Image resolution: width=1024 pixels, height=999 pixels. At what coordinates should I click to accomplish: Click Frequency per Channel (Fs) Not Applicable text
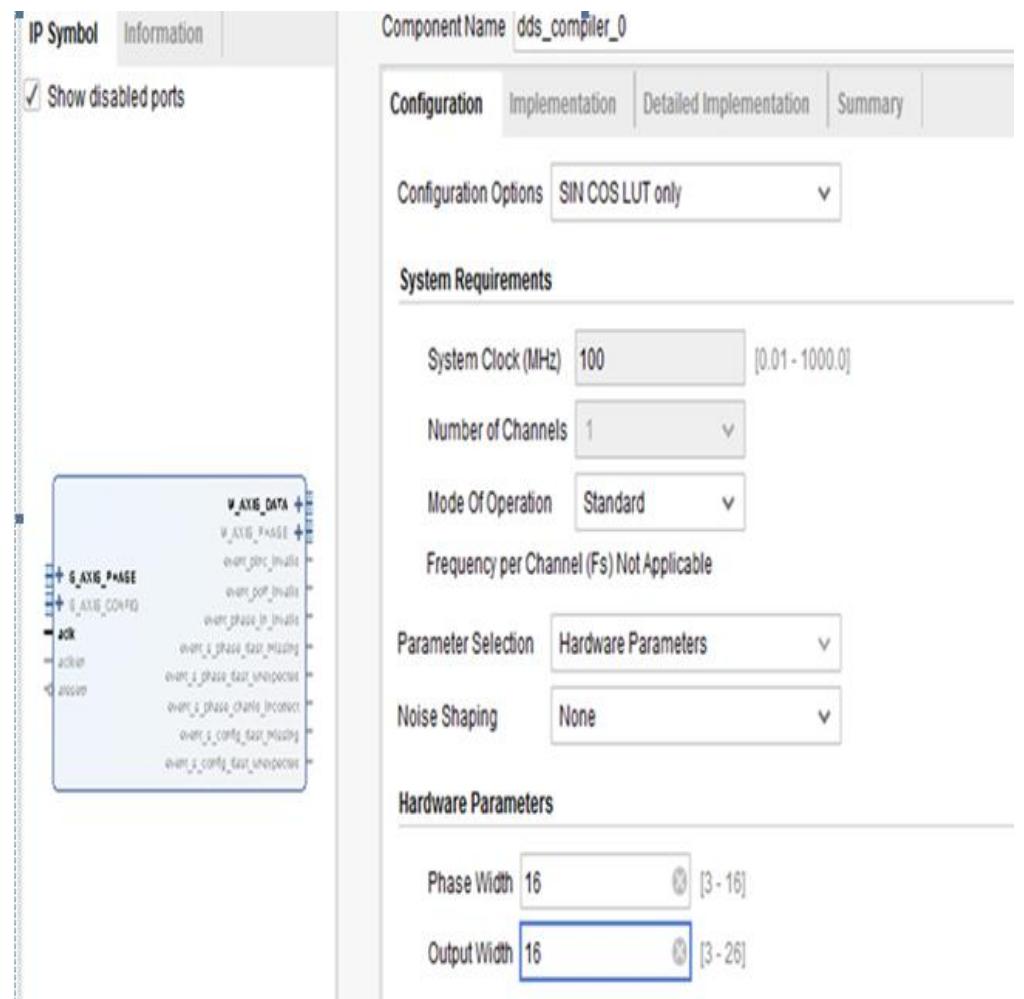[569, 563]
